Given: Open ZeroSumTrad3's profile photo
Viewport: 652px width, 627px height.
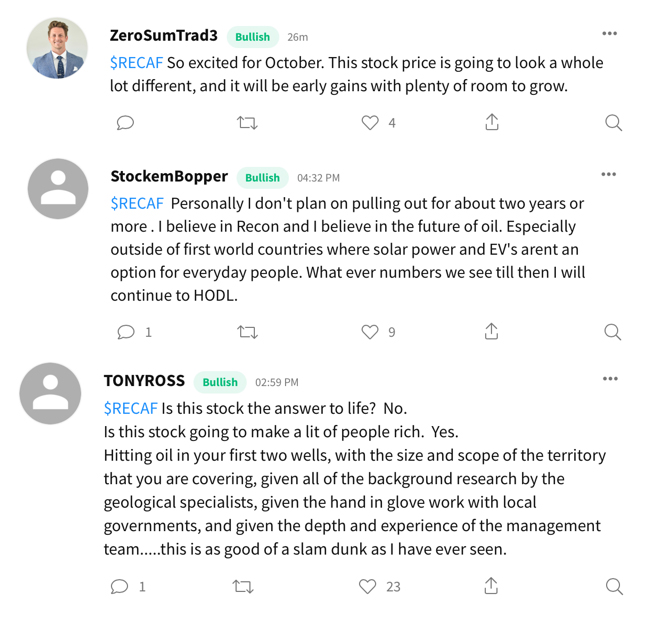Looking at the screenshot, I should coord(57,48).
